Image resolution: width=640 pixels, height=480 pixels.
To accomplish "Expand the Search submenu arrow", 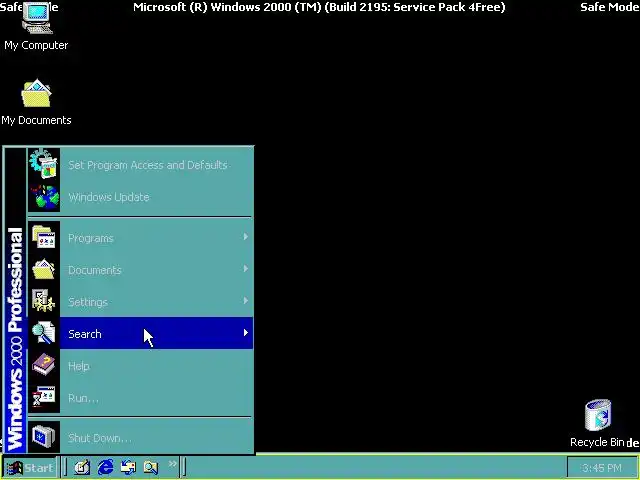I will point(245,333).
